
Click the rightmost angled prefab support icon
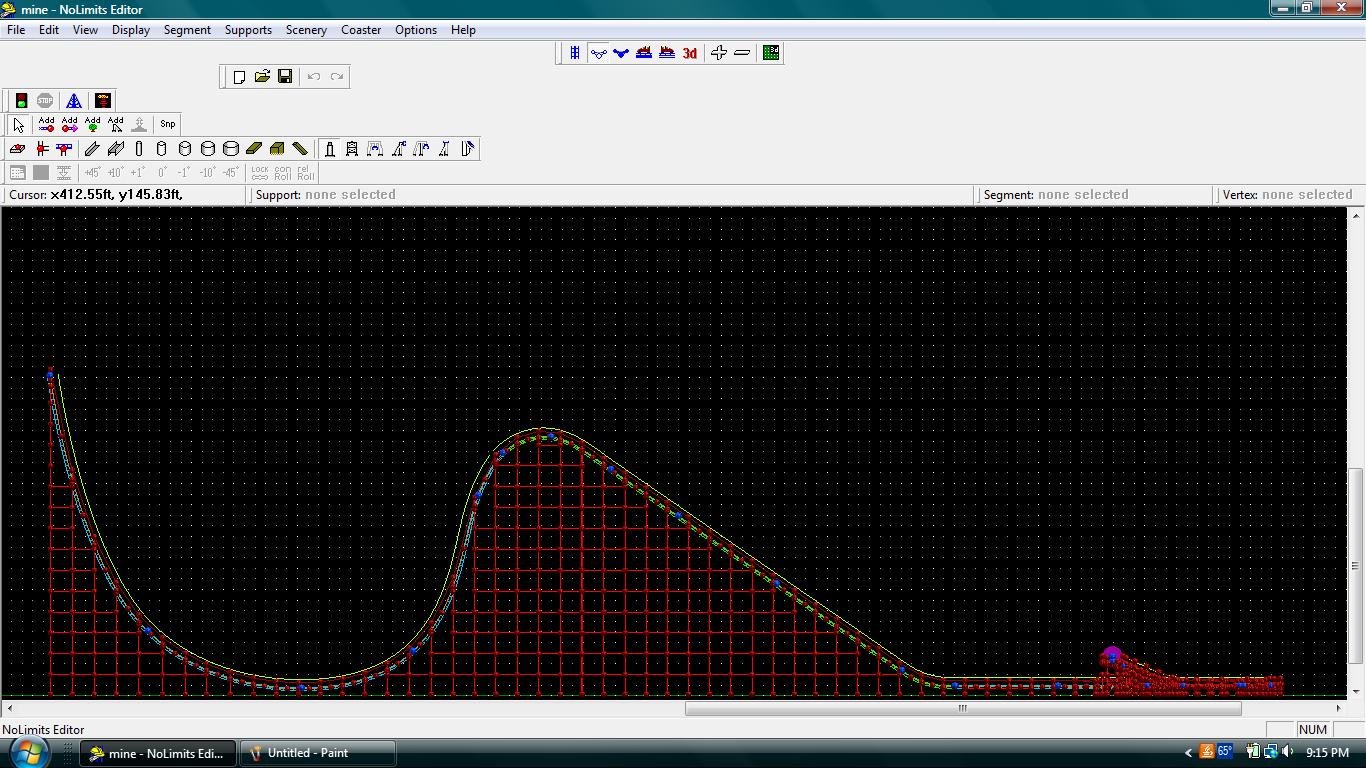pyautogui.click(x=467, y=149)
